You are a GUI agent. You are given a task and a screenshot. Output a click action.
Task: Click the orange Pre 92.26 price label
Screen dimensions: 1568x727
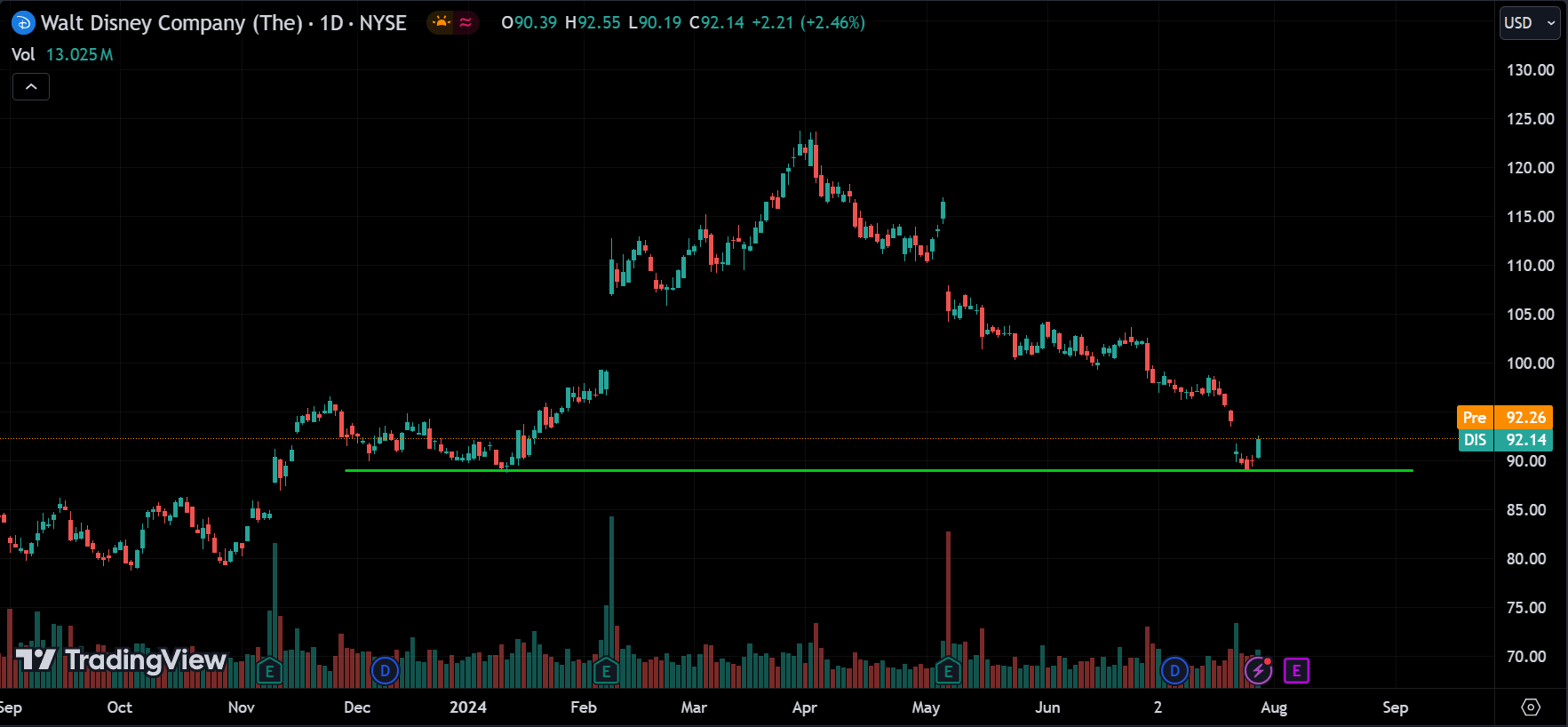tap(1505, 417)
